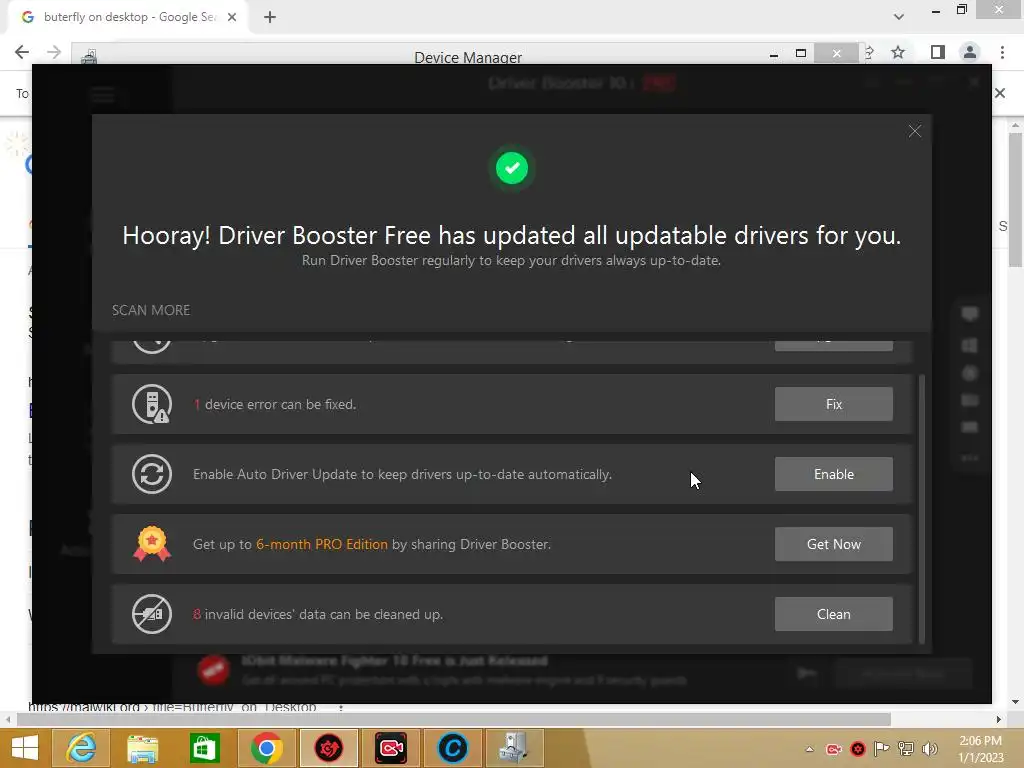Screen dimensions: 1024x768
Task: Open the screen recorder taskbar icon
Action: click(391, 748)
